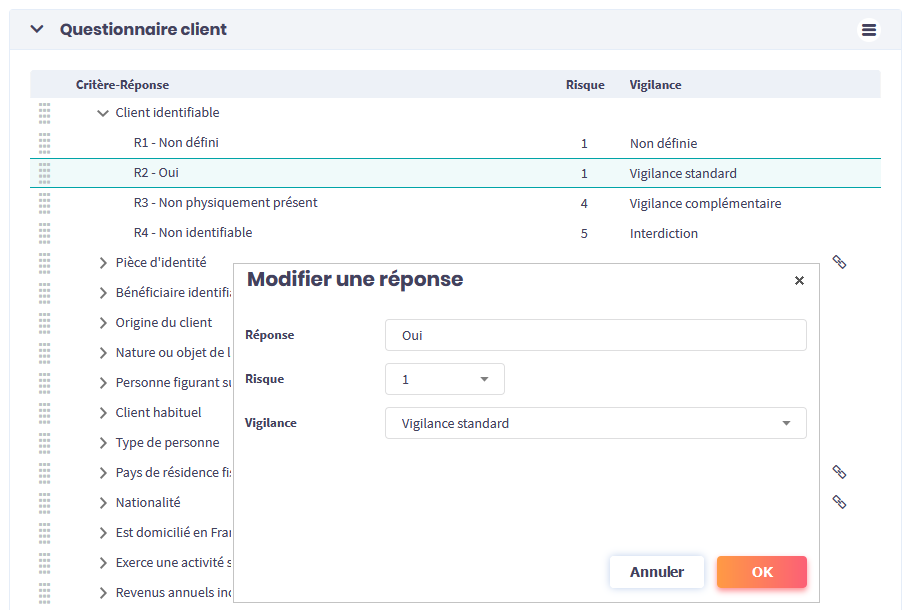Open the Vigilance dropdown list
The height and width of the screenshot is (610, 915).
tap(596, 424)
